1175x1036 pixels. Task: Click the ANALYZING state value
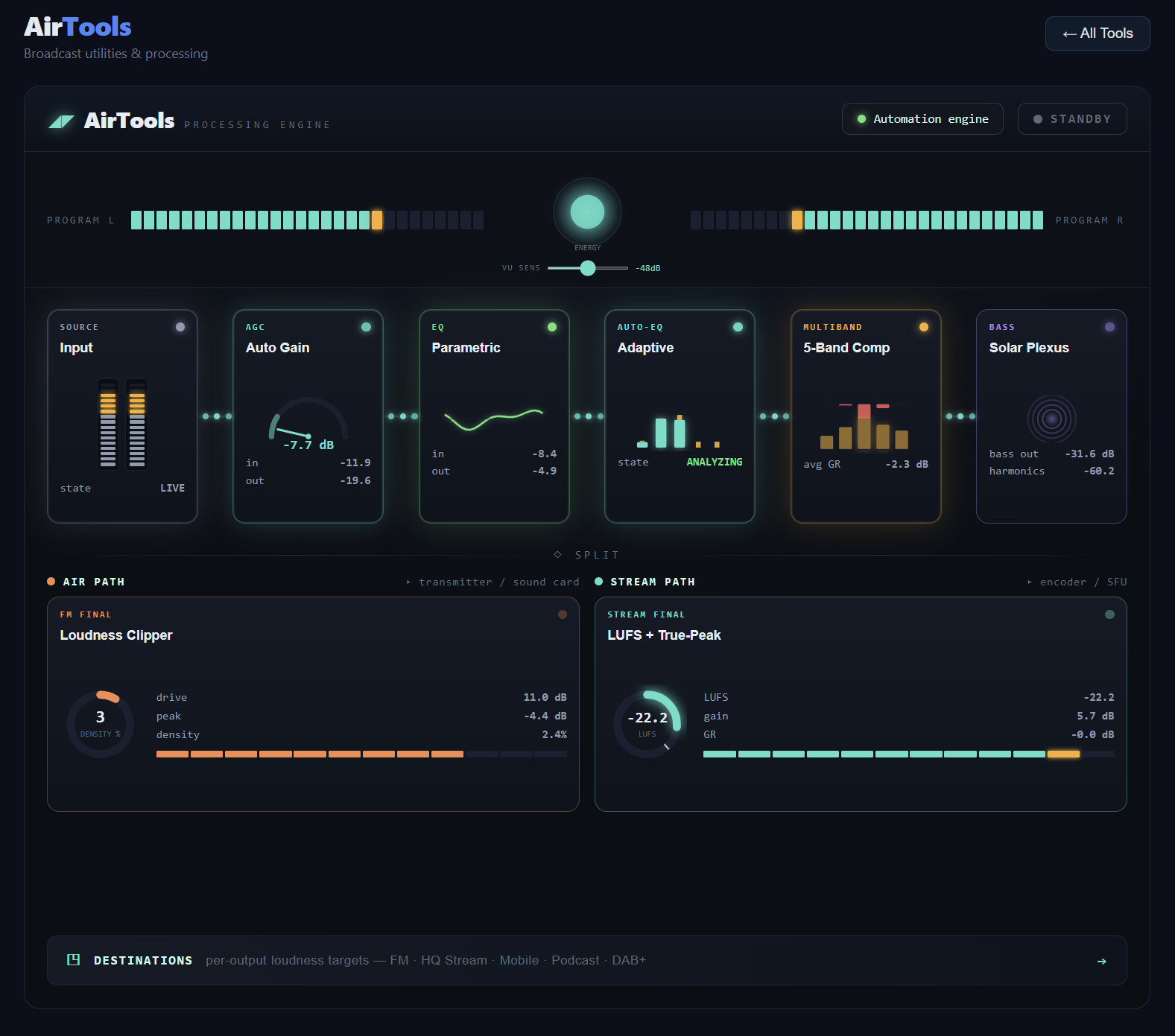click(714, 463)
